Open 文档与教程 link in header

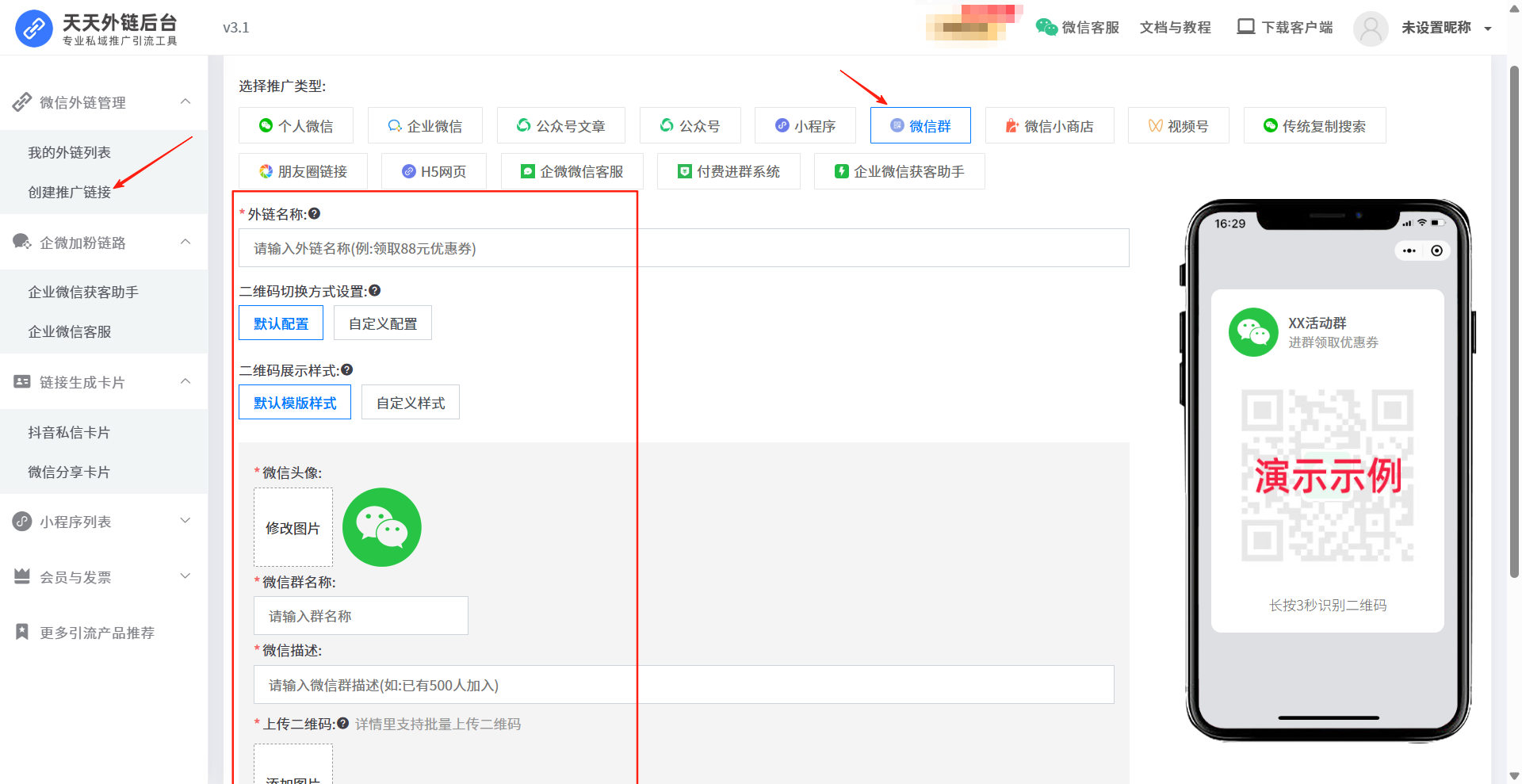click(1175, 28)
